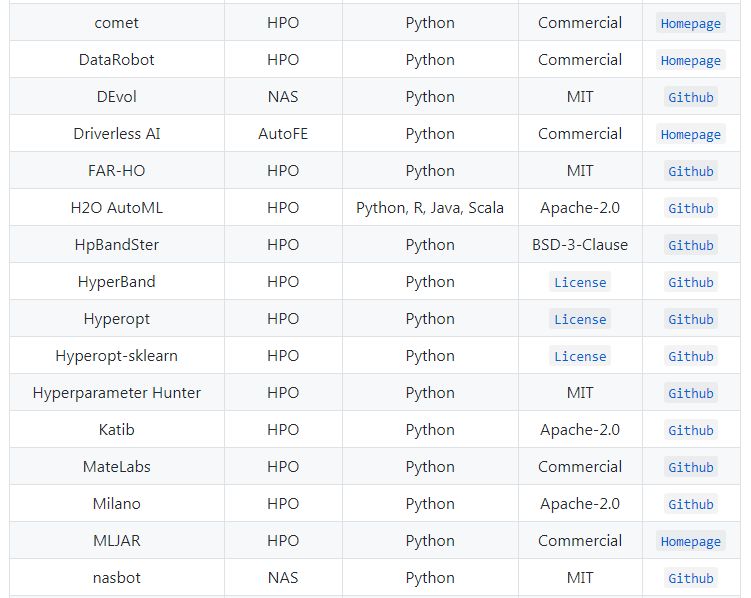Click 'HPO' type in Katib row

point(283,429)
